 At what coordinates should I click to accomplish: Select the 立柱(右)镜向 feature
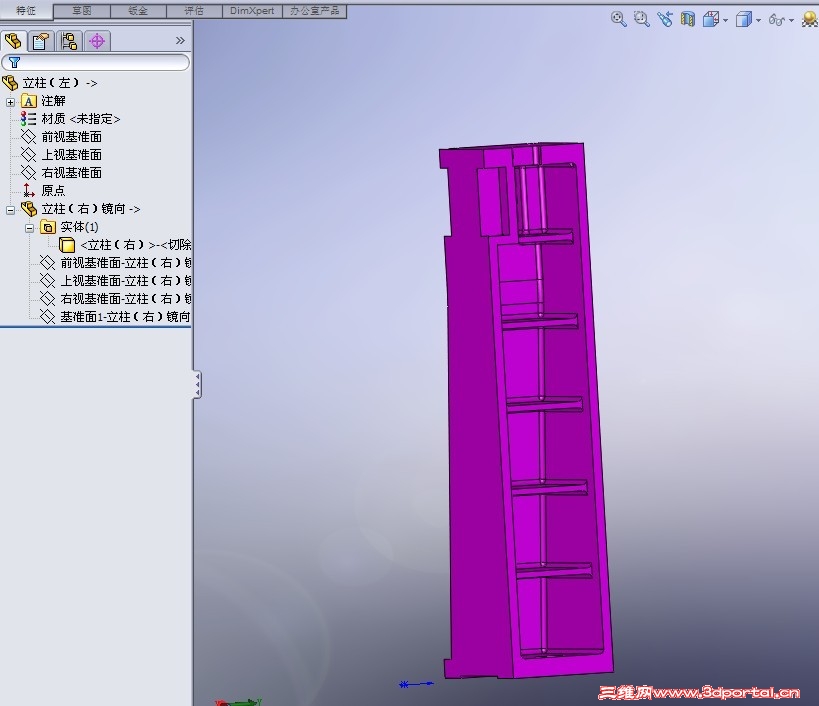point(80,209)
